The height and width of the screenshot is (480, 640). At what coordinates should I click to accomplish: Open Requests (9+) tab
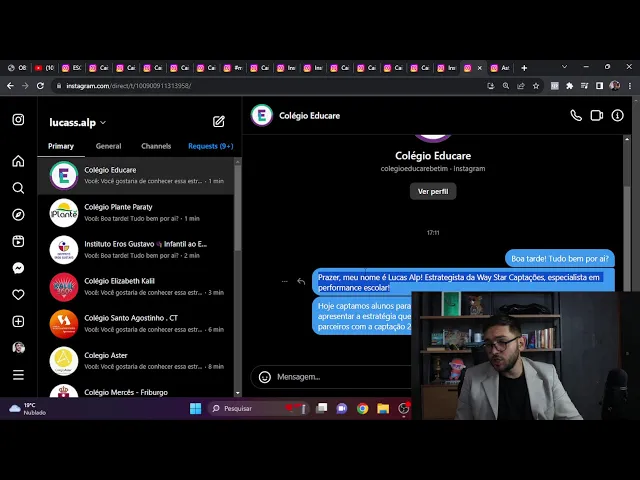pyautogui.click(x=211, y=146)
